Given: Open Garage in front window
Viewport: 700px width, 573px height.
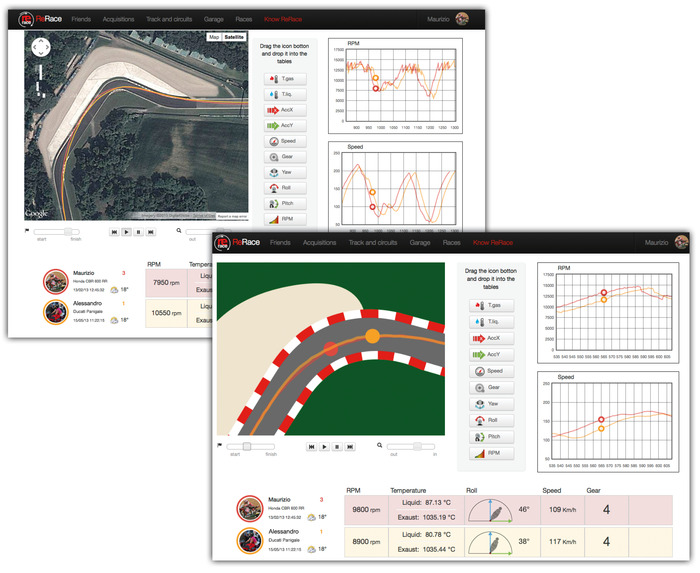Looking at the screenshot, I should pyautogui.click(x=420, y=242).
